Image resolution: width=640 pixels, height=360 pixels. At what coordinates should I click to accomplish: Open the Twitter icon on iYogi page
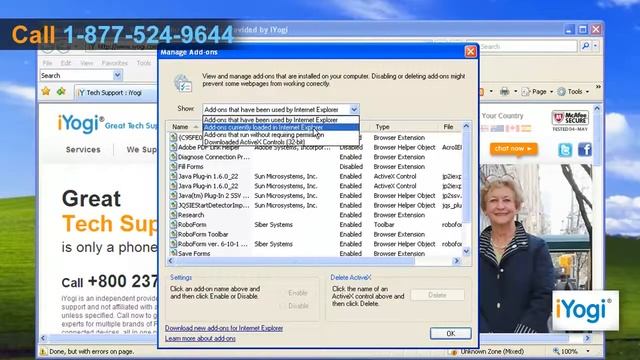coord(565,150)
